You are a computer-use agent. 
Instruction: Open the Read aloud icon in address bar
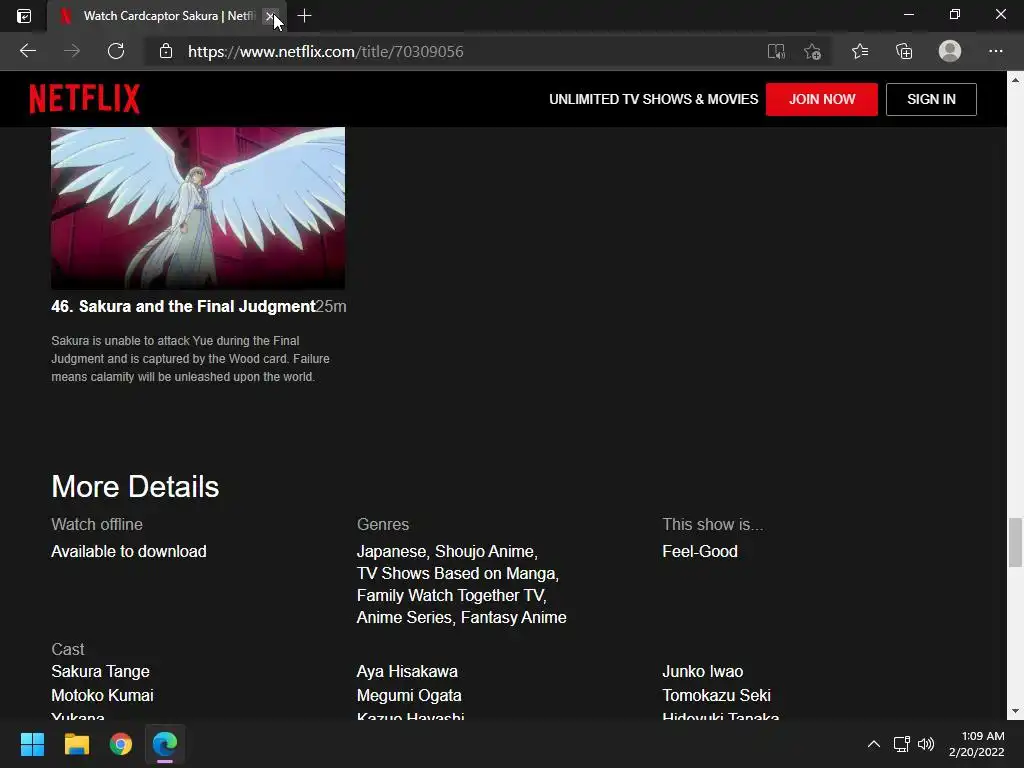776,51
